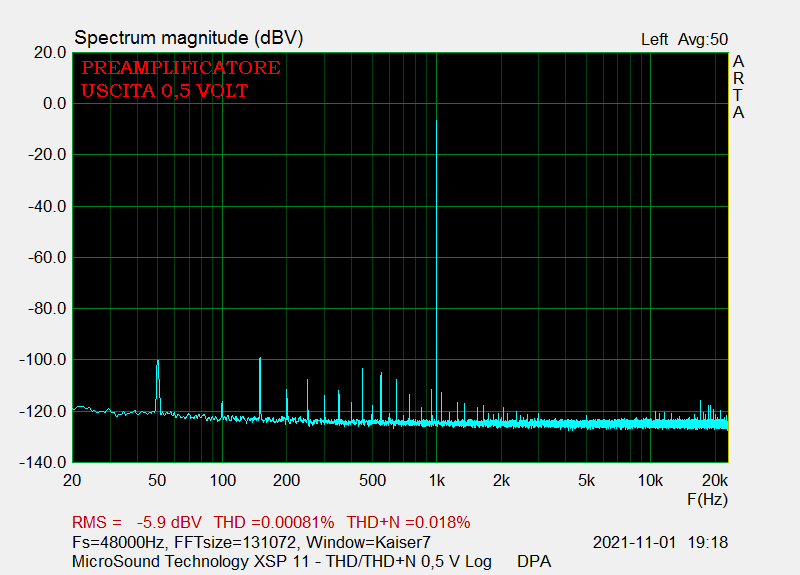Click the -140.0 y-axis value
This screenshot has width=800, height=575.
pyautogui.click(x=43, y=463)
